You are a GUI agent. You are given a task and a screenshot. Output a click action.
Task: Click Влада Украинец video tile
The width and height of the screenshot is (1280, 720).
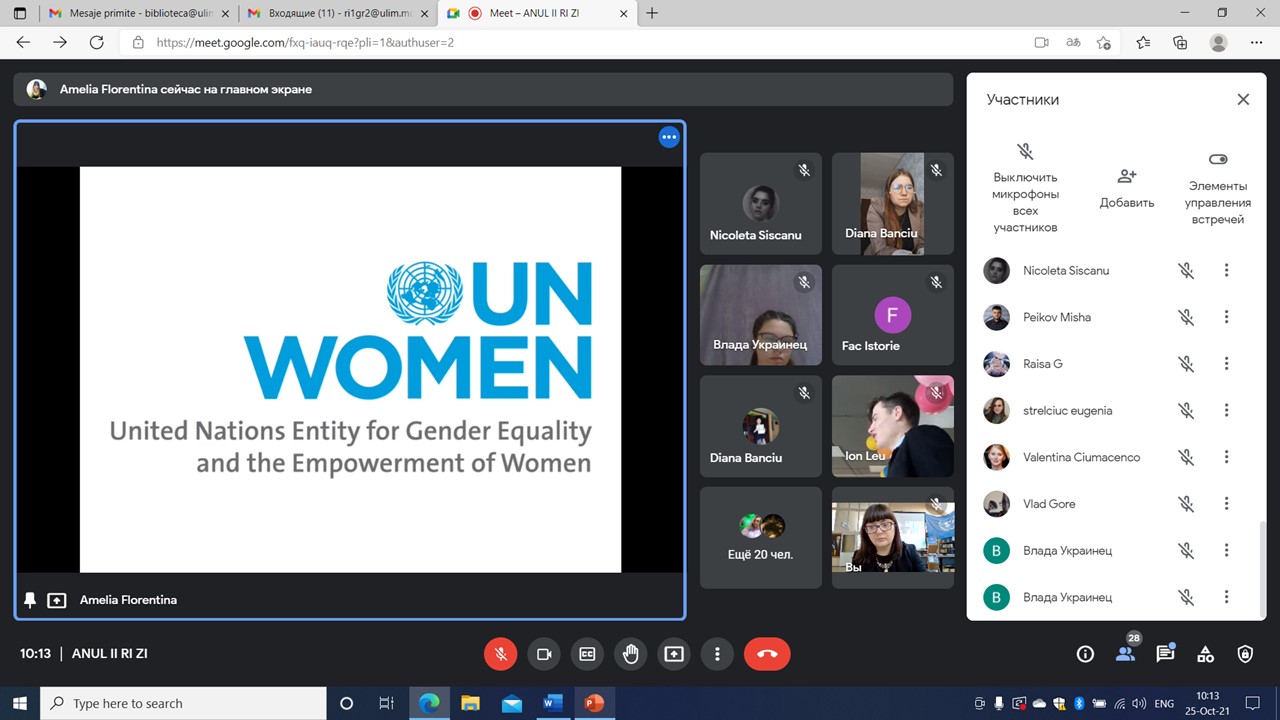tap(760, 315)
